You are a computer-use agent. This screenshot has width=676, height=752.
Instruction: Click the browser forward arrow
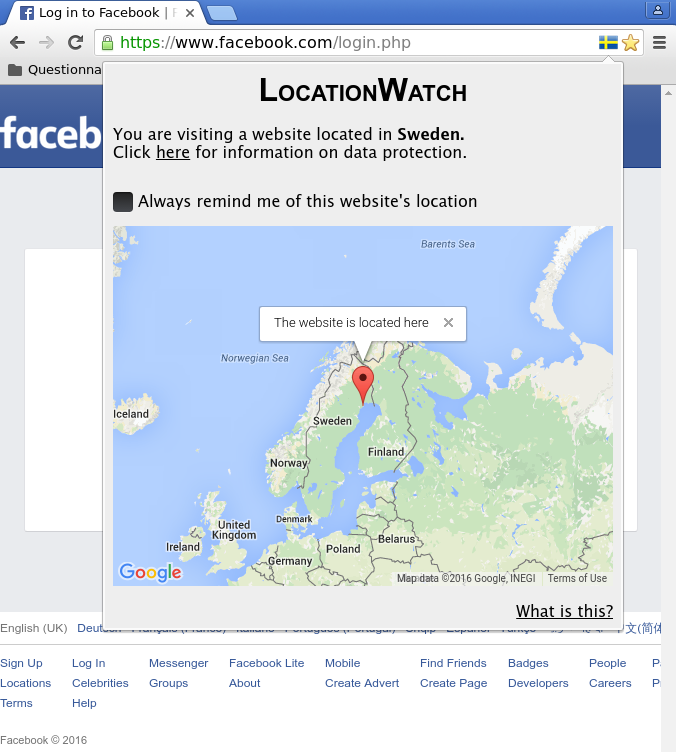47,43
